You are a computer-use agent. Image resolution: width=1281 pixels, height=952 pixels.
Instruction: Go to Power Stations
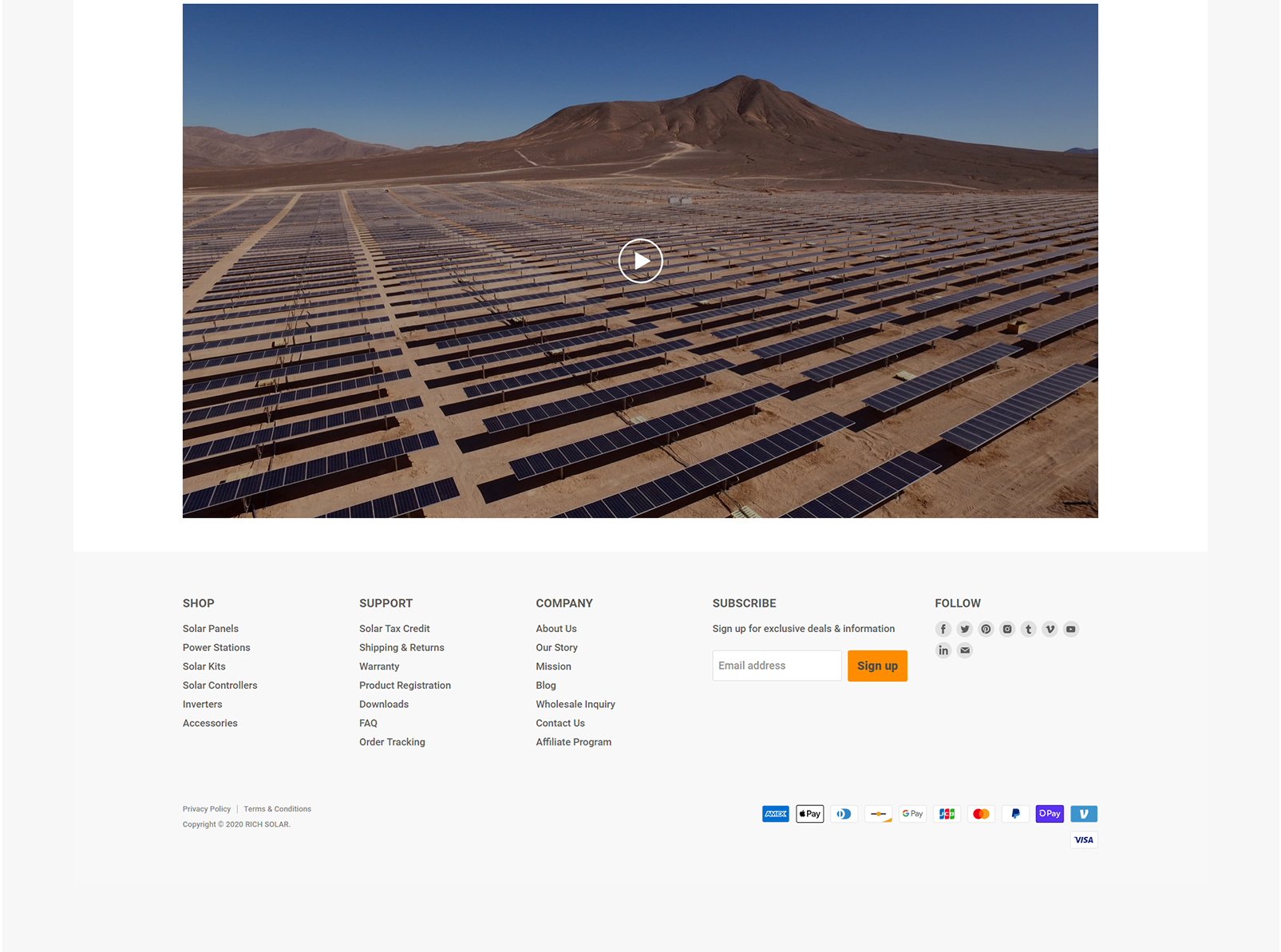coord(216,648)
